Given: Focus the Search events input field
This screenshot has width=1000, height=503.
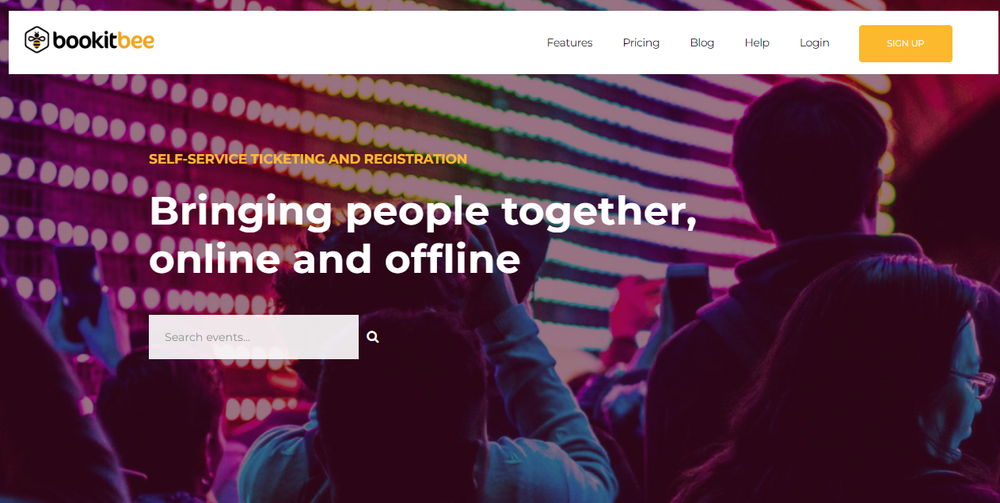Looking at the screenshot, I should [253, 337].
